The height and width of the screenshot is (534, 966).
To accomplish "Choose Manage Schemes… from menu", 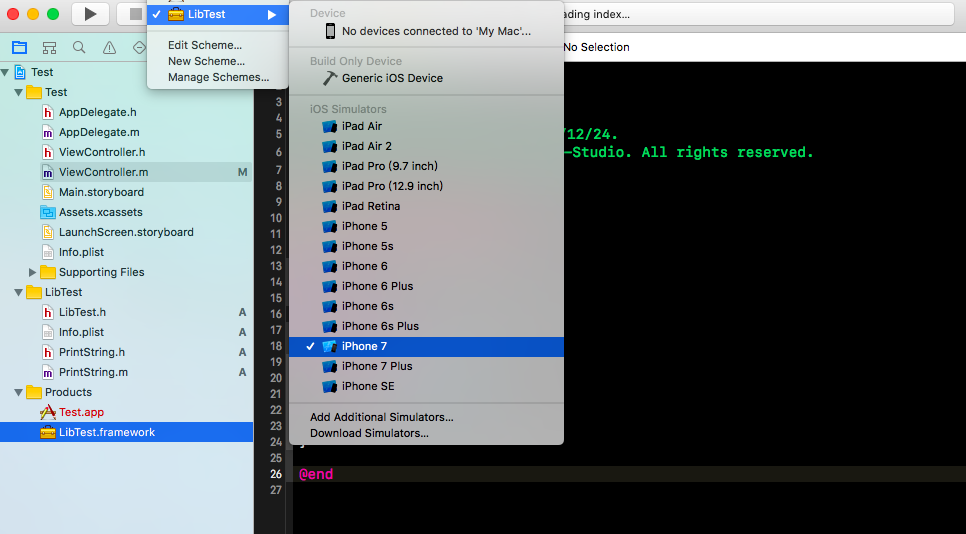I will click(x=218, y=77).
